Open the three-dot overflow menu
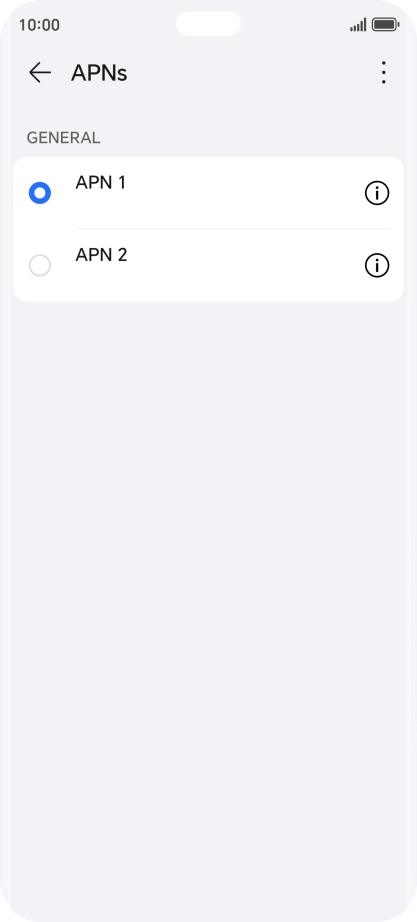The height and width of the screenshot is (922, 417). 383,72
